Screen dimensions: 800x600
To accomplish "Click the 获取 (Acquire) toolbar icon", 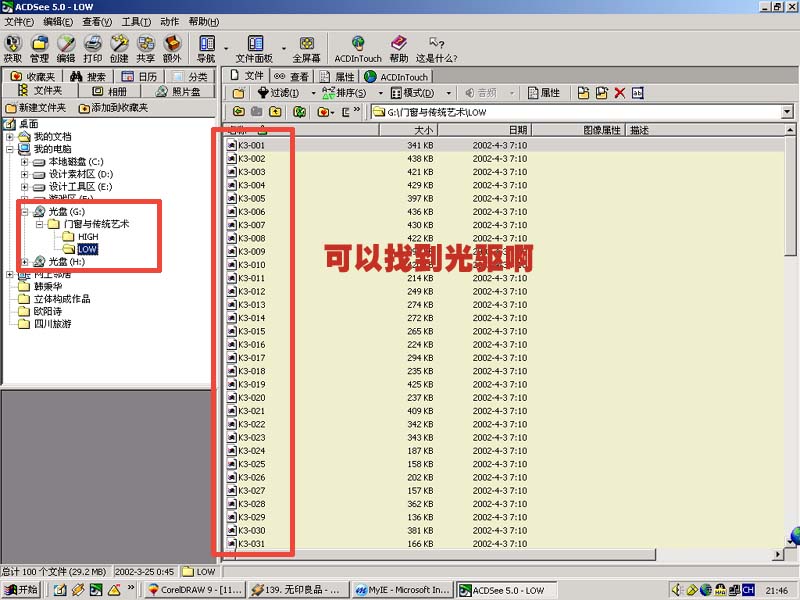I will (x=13, y=48).
